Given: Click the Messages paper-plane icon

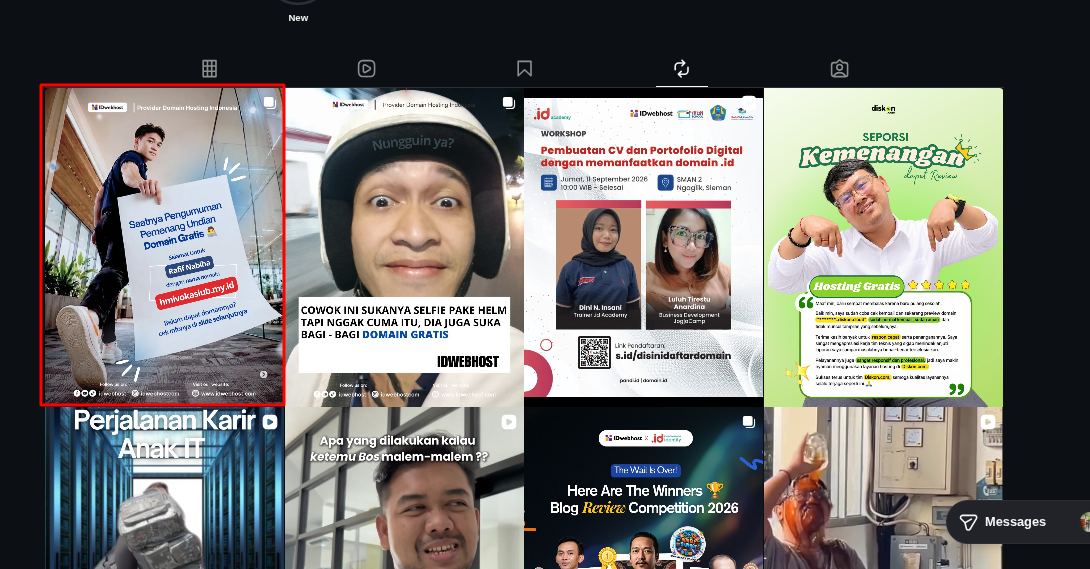Looking at the screenshot, I should (968, 522).
